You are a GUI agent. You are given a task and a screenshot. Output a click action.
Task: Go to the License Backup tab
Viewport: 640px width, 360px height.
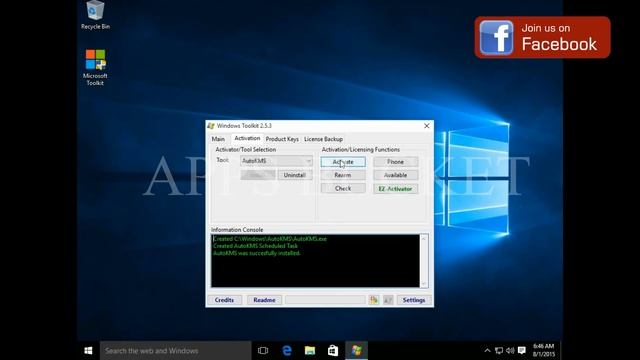pyautogui.click(x=323, y=139)
